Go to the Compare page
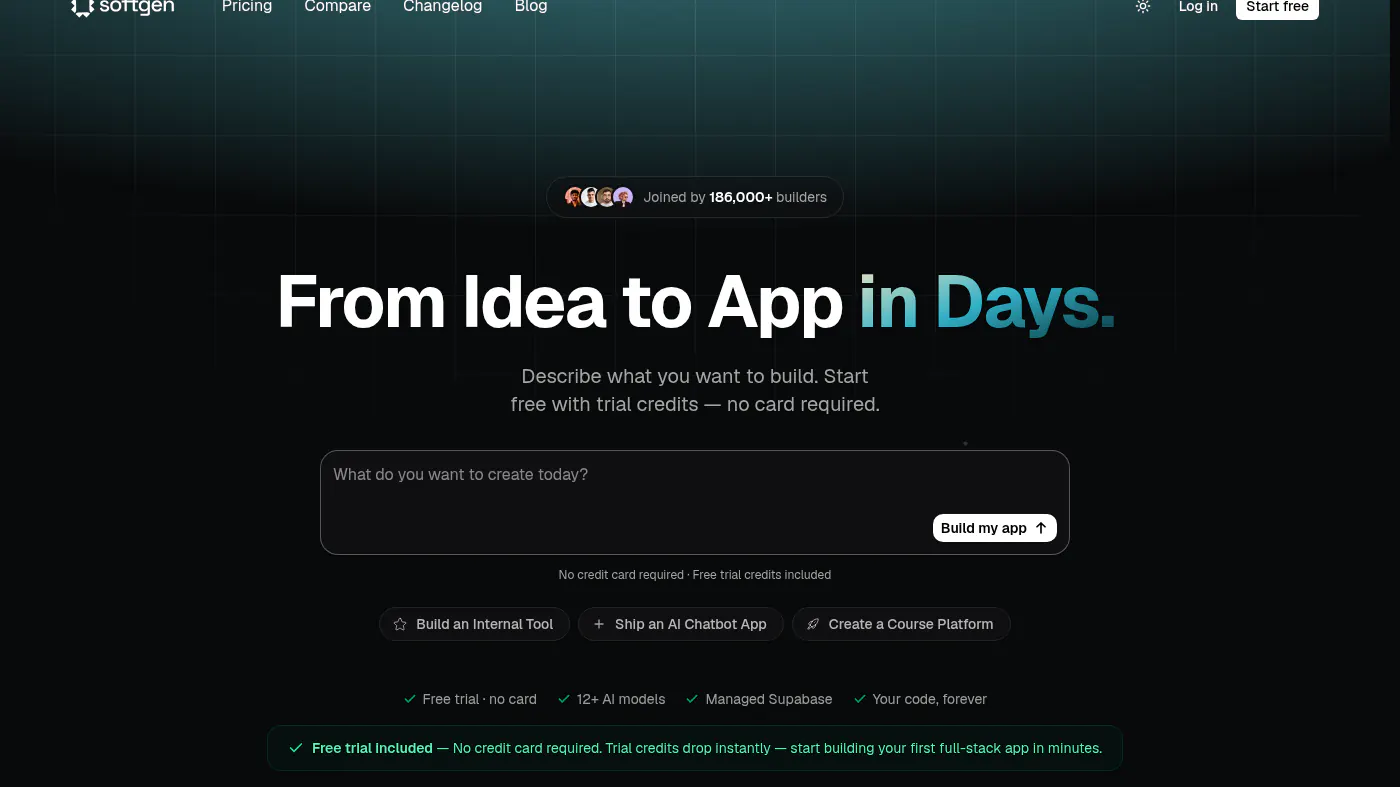 pyautogui.click(x=338, y=6)
